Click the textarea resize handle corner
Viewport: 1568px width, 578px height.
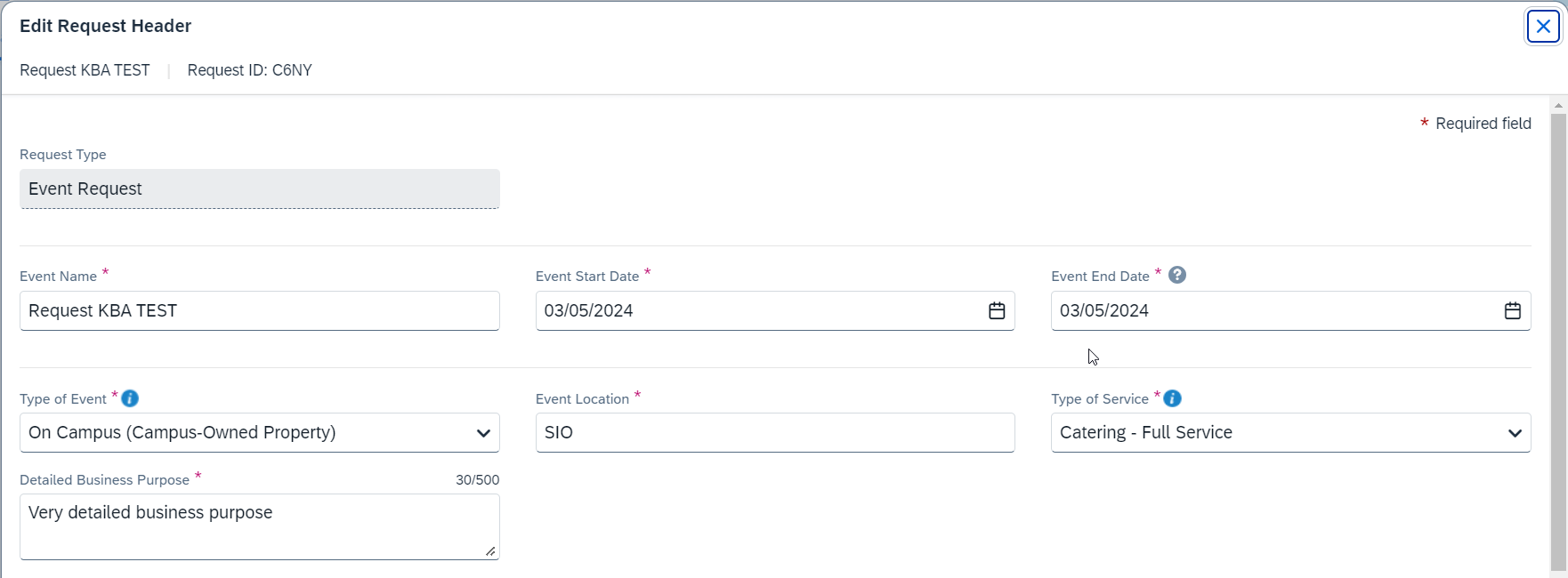(490, 551)
